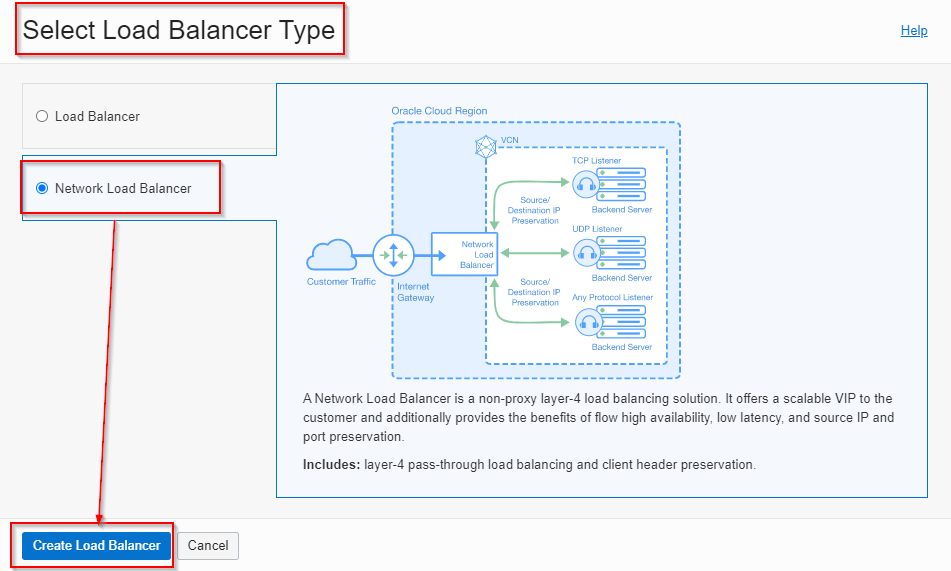
Task: Click the Select Load Balancer Type heading
Action: [x=179, y=30]
